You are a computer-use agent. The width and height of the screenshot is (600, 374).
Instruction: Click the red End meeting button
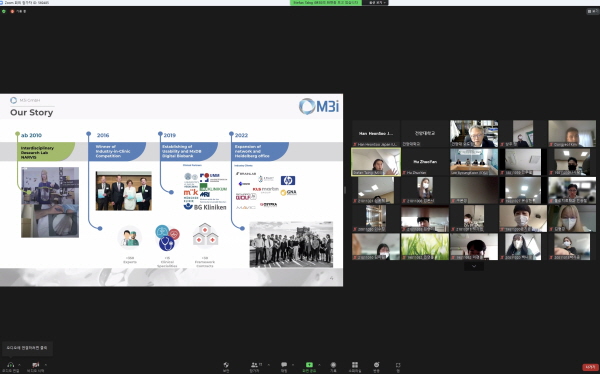590,367
